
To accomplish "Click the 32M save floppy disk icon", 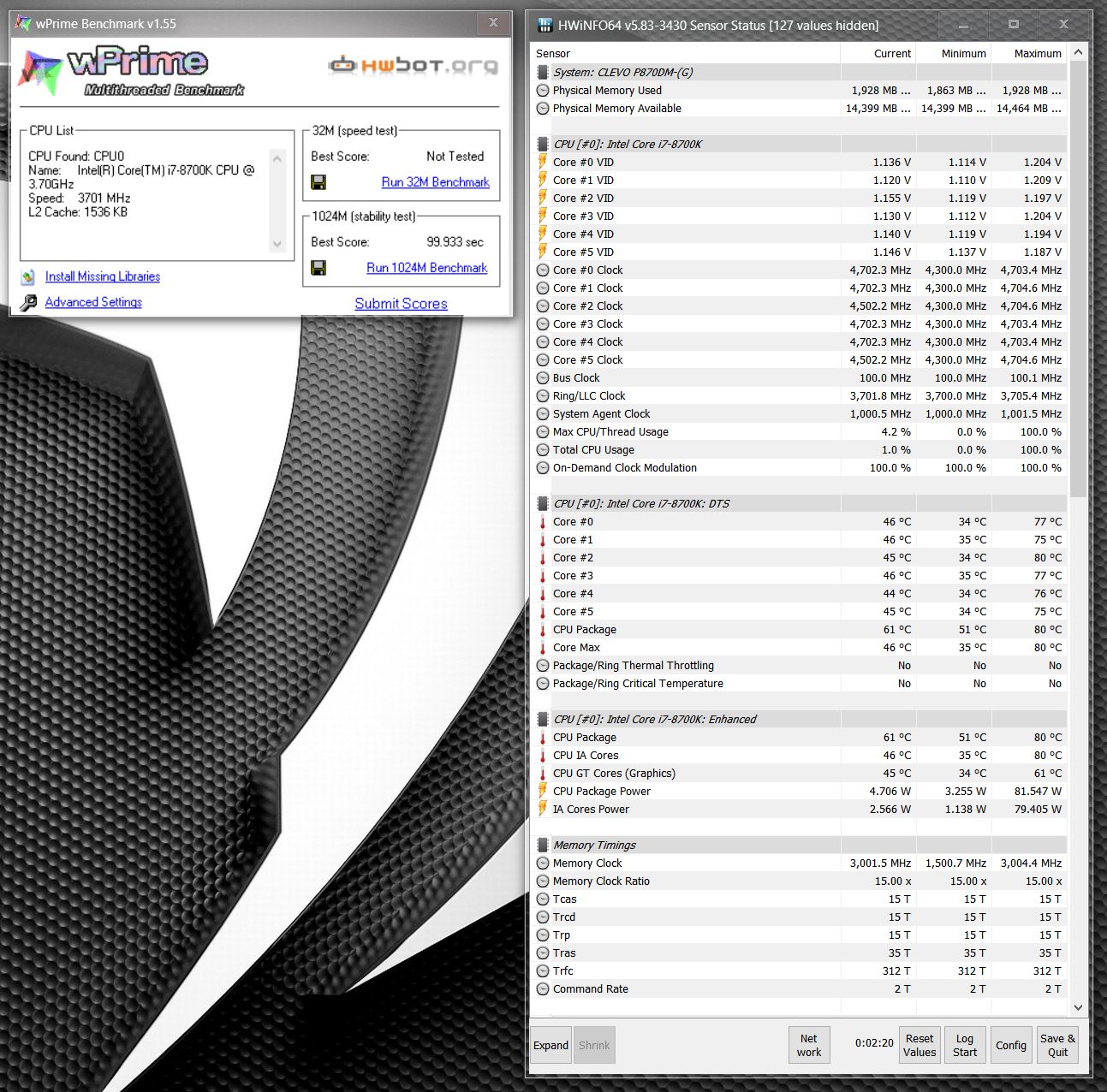I will (x=318, y=182).
